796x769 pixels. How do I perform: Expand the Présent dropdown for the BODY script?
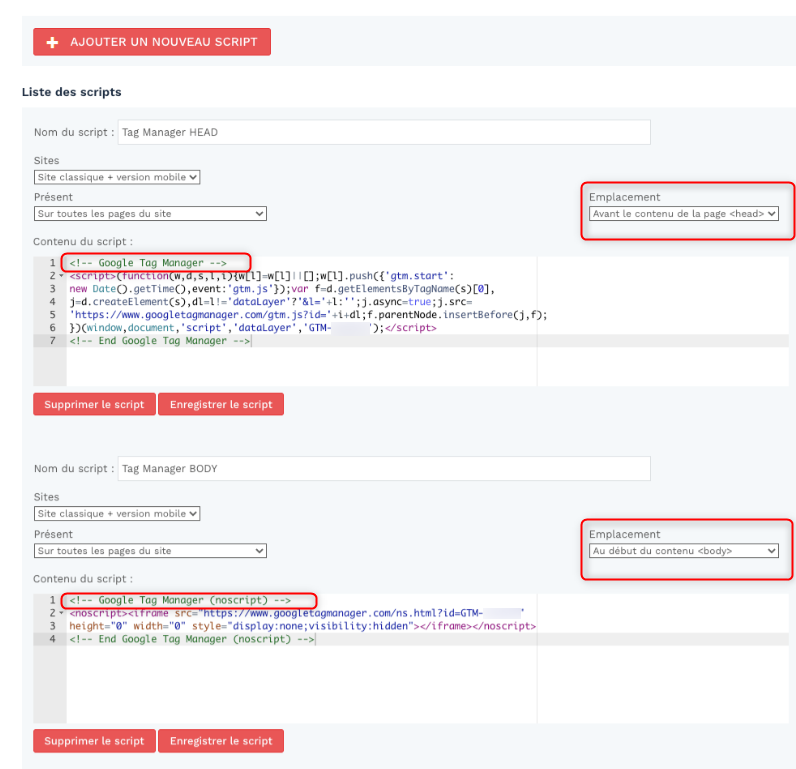click(x=150, y=551)
